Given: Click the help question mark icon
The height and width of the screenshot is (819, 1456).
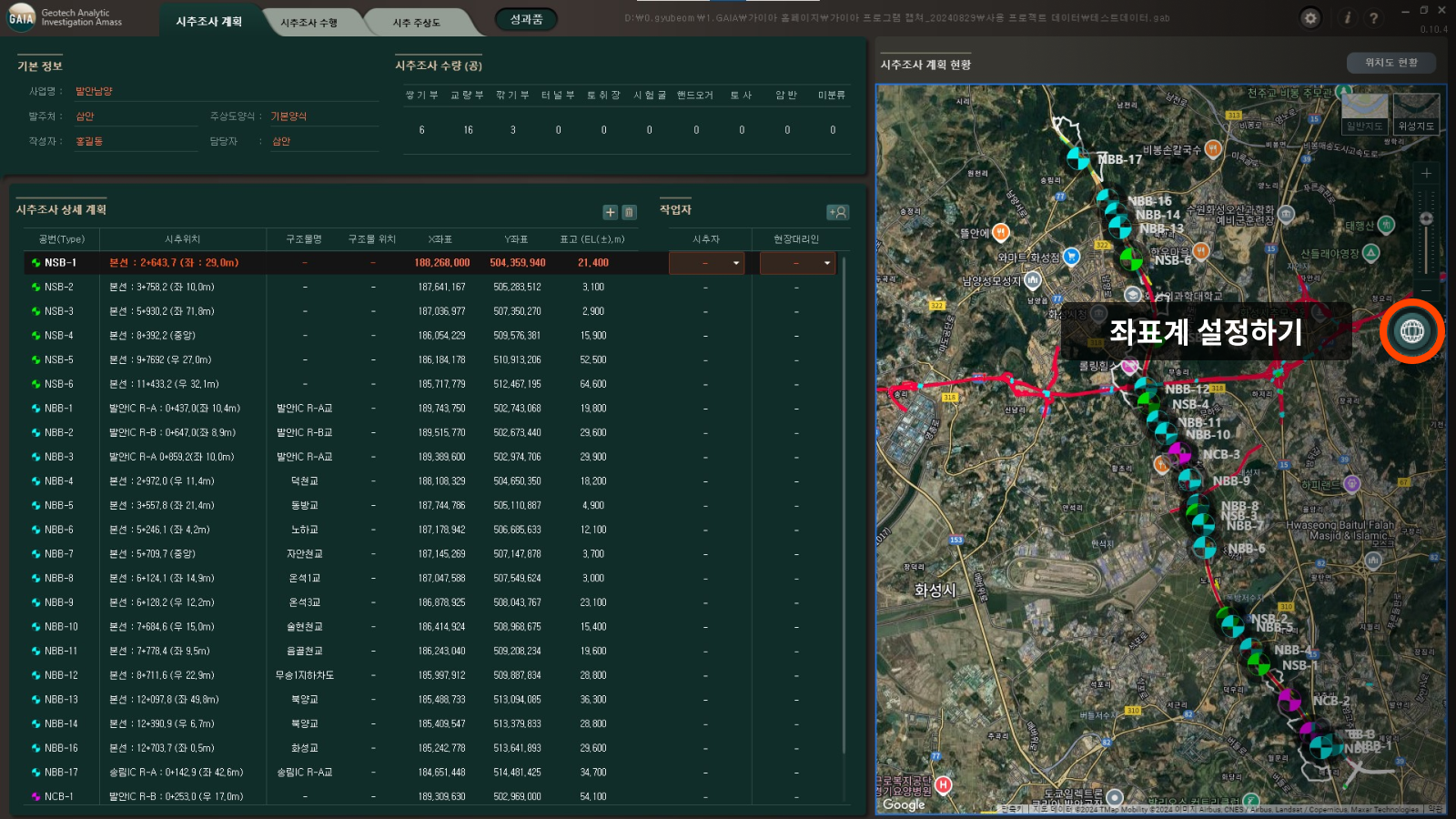Looking at the screenshot, I should tap(1373, 18).
